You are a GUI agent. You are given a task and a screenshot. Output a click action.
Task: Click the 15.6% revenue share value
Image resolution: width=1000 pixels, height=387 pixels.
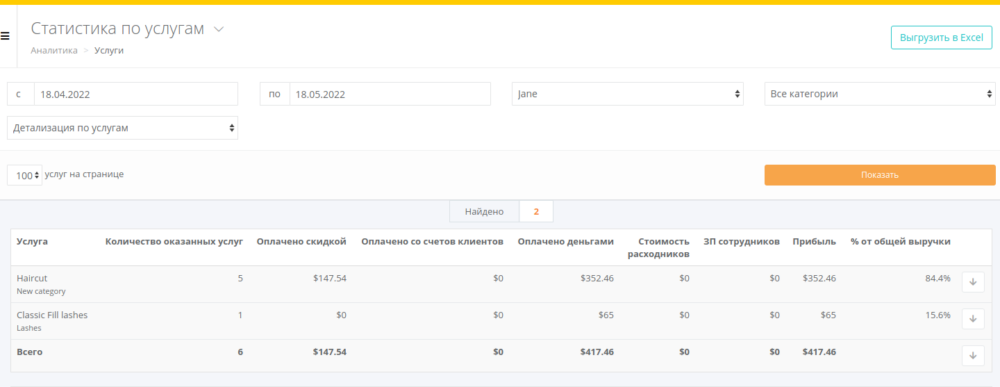938,315
